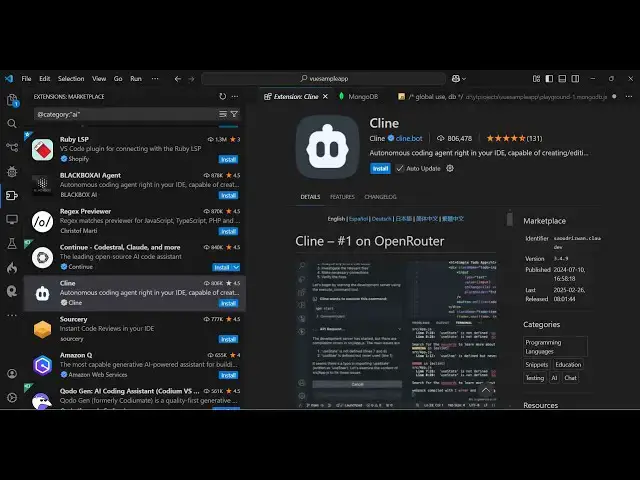This screenshot has width=640, height=480.
Task: Open the Testing flask icon
Action: click(12, 244)
